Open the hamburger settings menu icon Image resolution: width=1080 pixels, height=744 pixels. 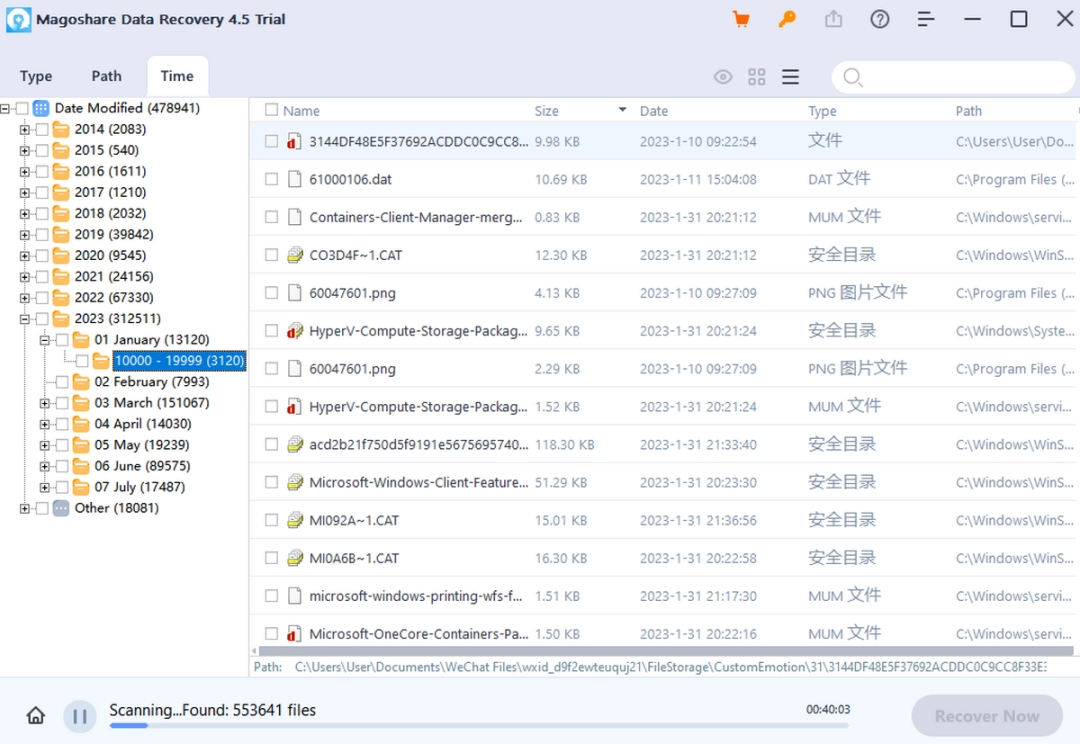point(925,18)
